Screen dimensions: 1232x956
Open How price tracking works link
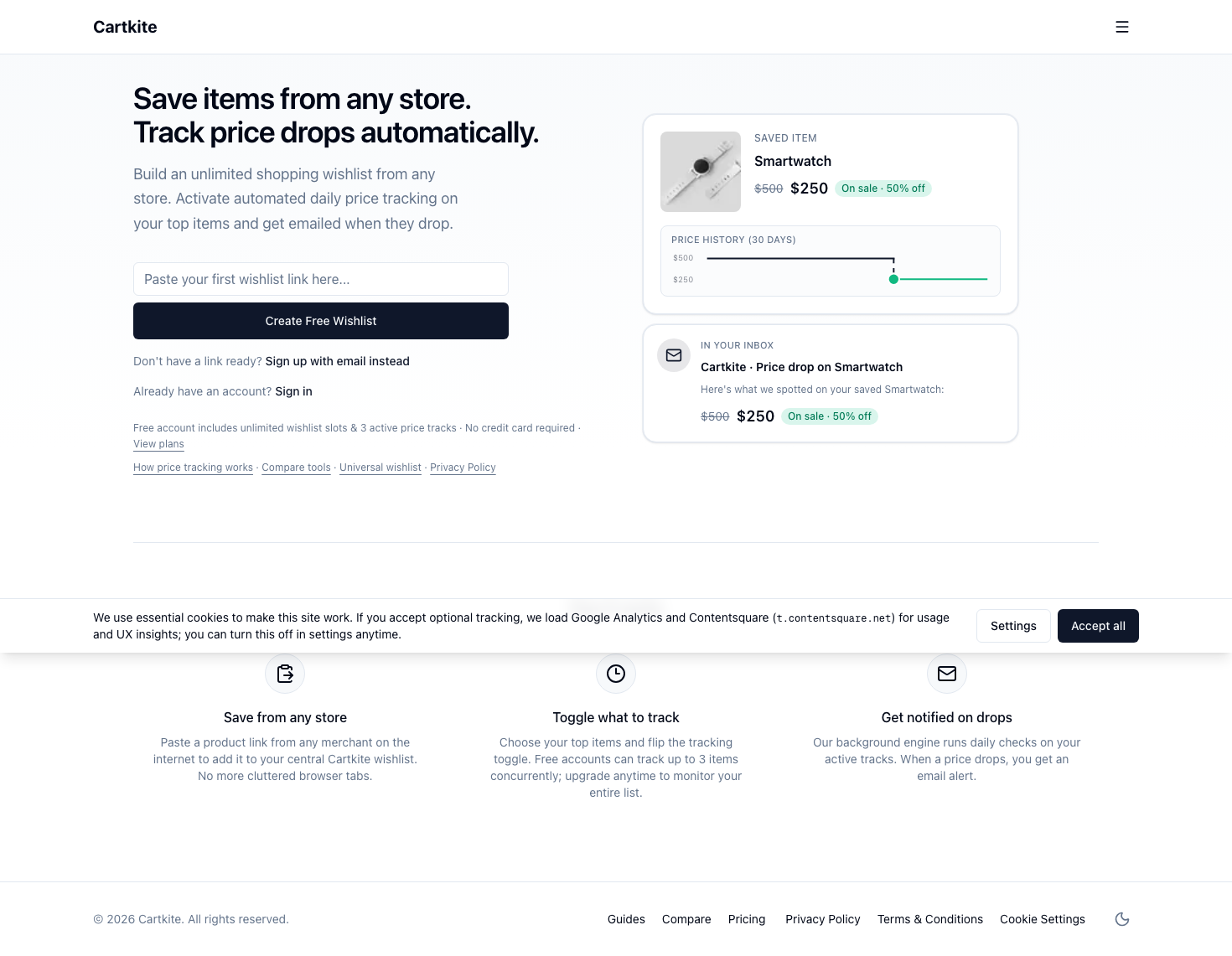coord(193,468)
